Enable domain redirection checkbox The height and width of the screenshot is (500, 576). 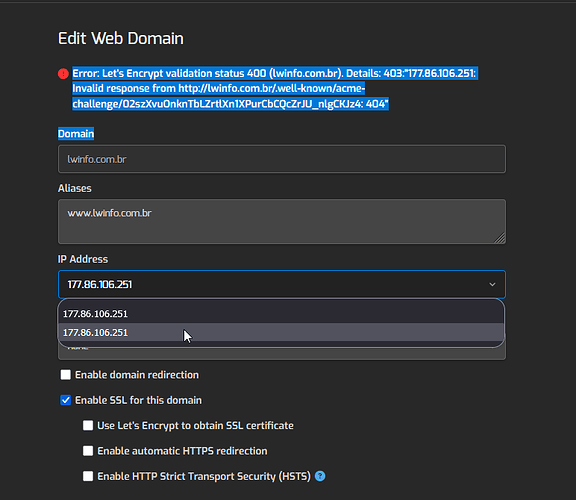tap(66, 375)
